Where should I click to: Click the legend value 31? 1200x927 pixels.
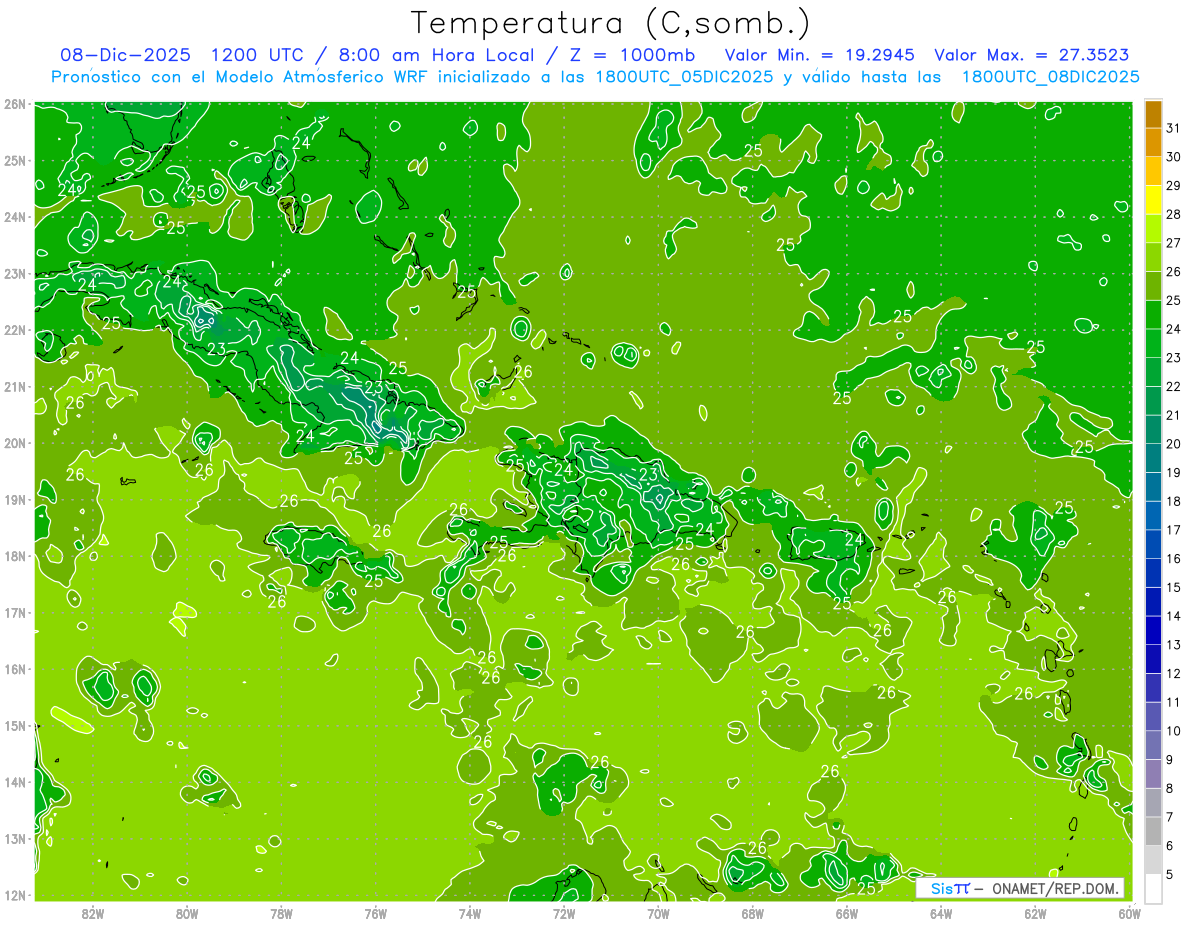(x=1173, y=128)
